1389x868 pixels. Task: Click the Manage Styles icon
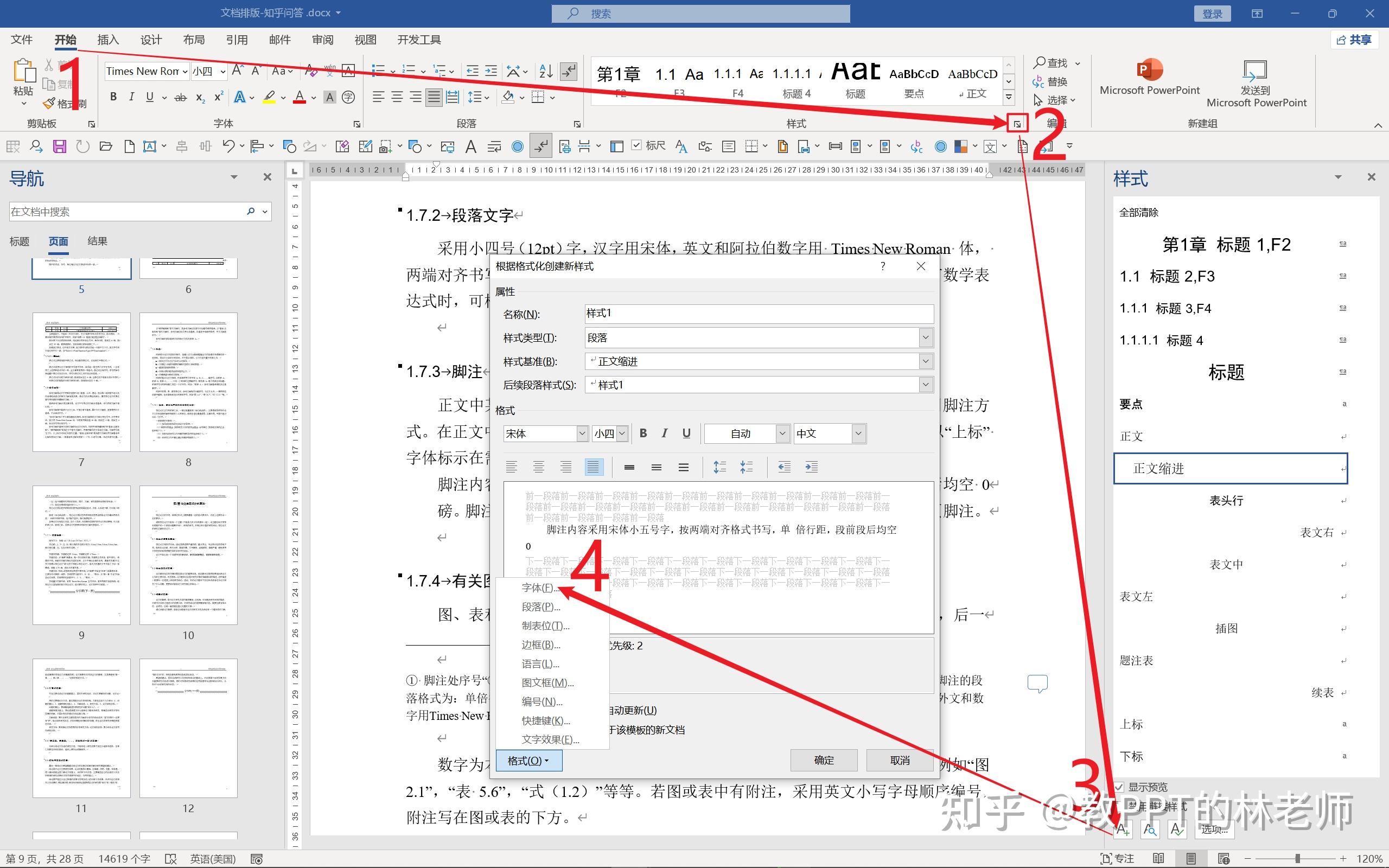point(1177,829)
